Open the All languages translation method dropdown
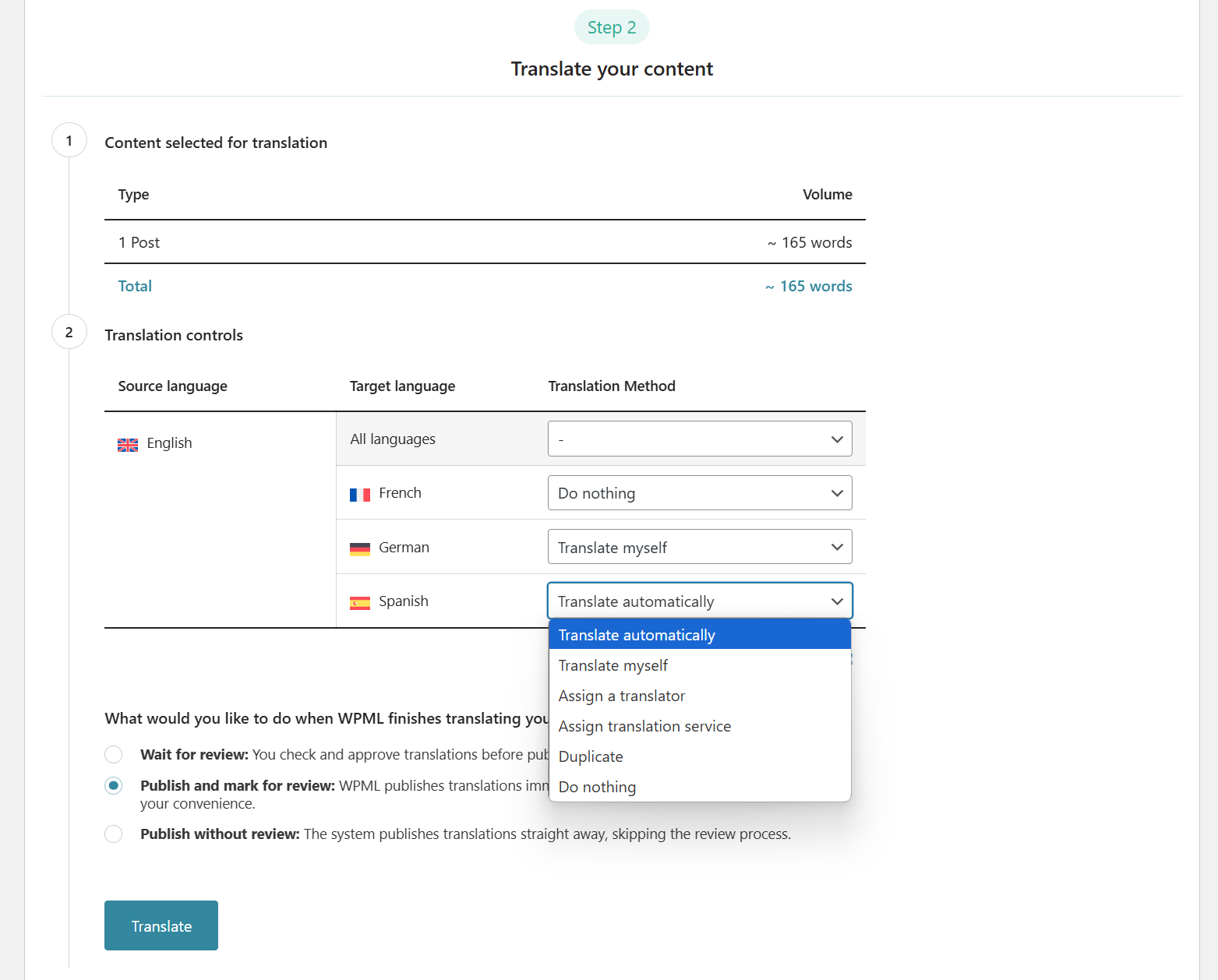This screenshot has height=980, width=1218. pyautogui.click(x=700, y=439)
